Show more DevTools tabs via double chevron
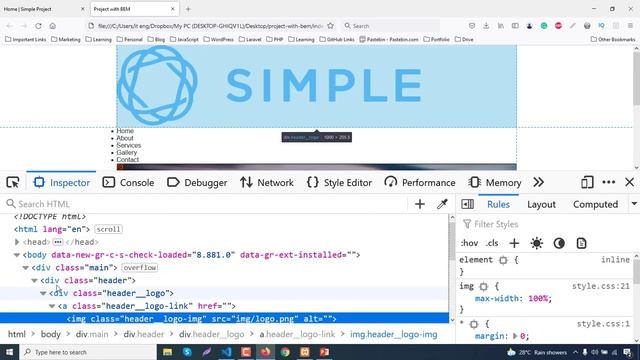 (x=538, y=182)
